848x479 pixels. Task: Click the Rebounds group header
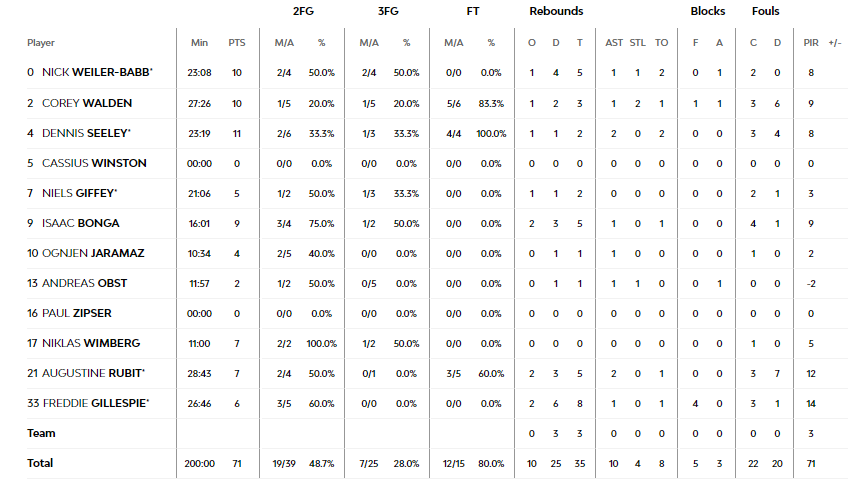(556, 11)
